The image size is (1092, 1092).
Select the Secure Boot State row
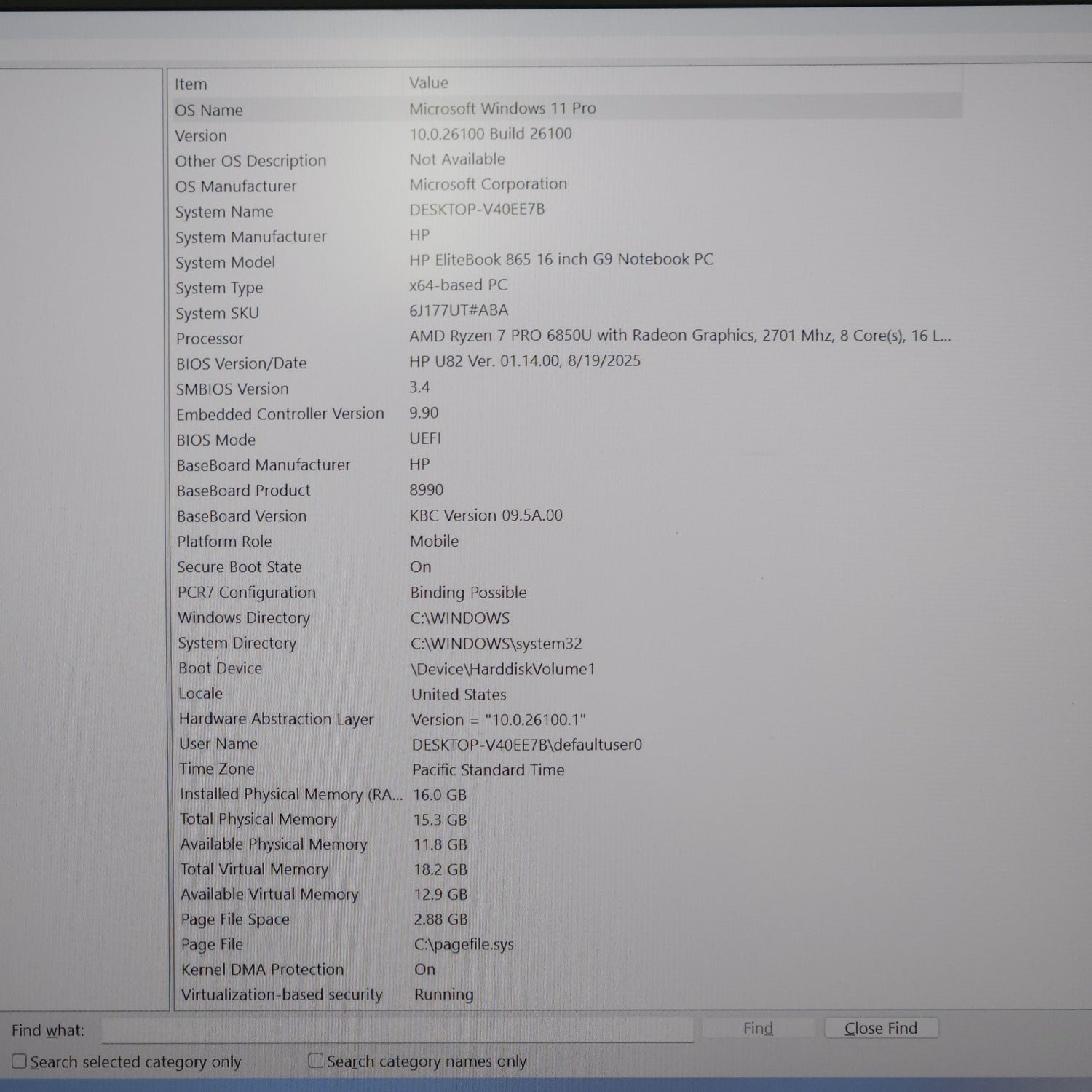click(x=240, y=566)
